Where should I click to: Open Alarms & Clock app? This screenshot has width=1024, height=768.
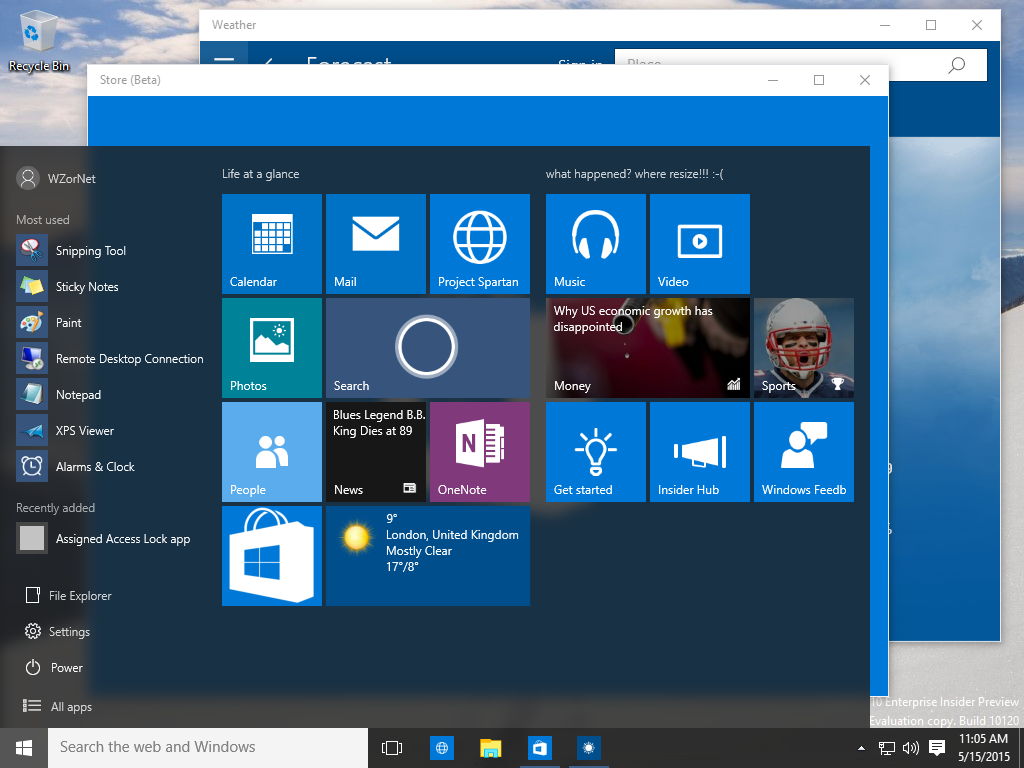pos(110,466)
